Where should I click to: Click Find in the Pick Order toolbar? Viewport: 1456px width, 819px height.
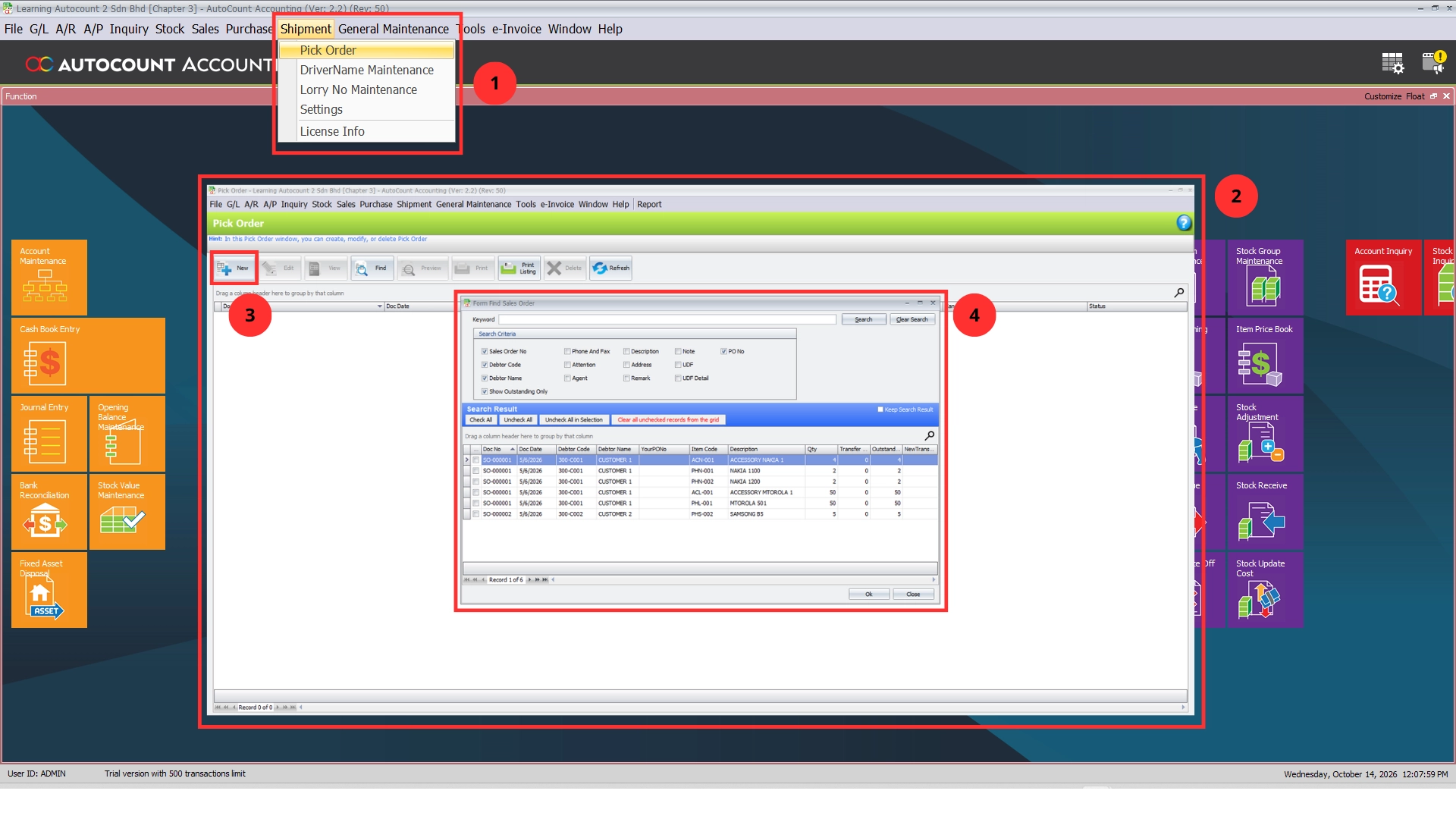click(372, 268)
